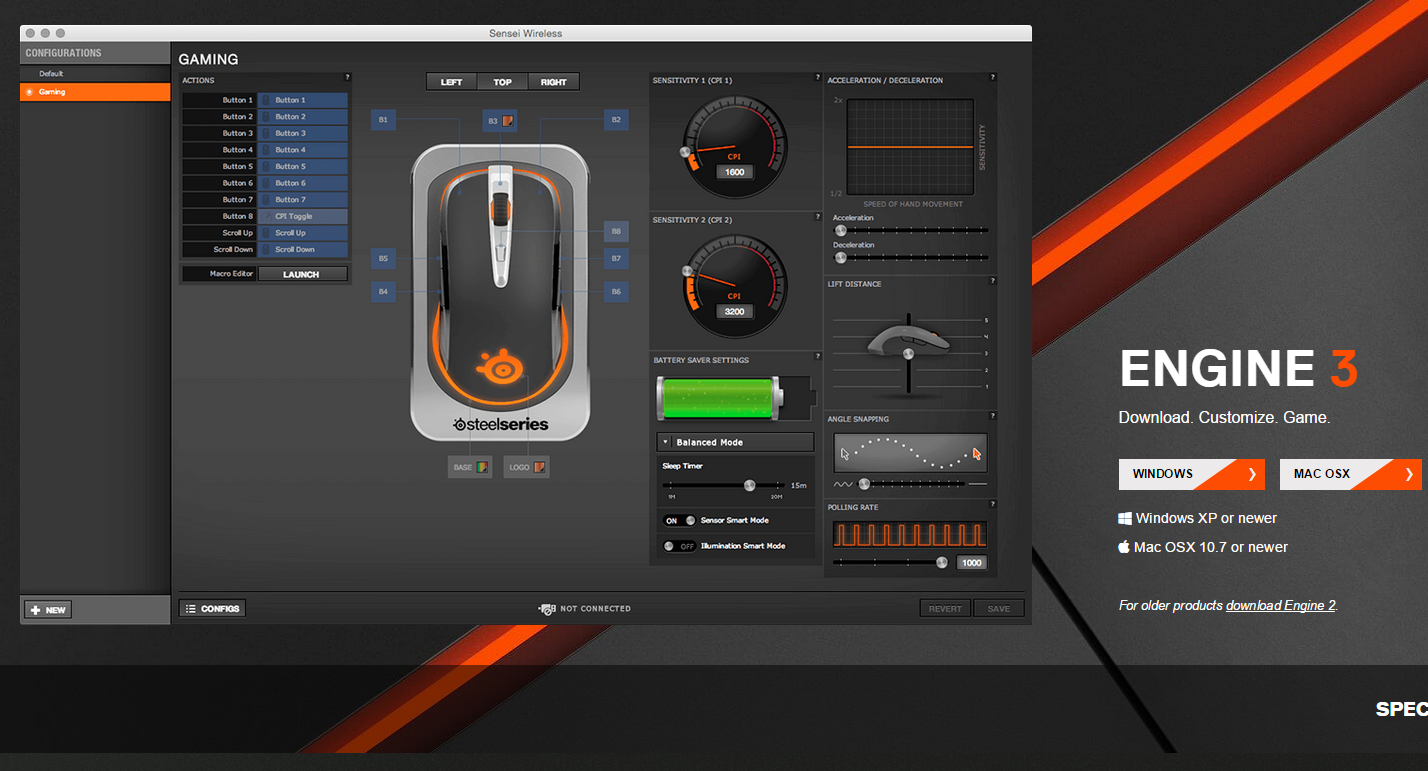The width and height of the screenshot is (1428, 771).
Task: Open the Button 3 action dropdown
Action: (303, 133)
